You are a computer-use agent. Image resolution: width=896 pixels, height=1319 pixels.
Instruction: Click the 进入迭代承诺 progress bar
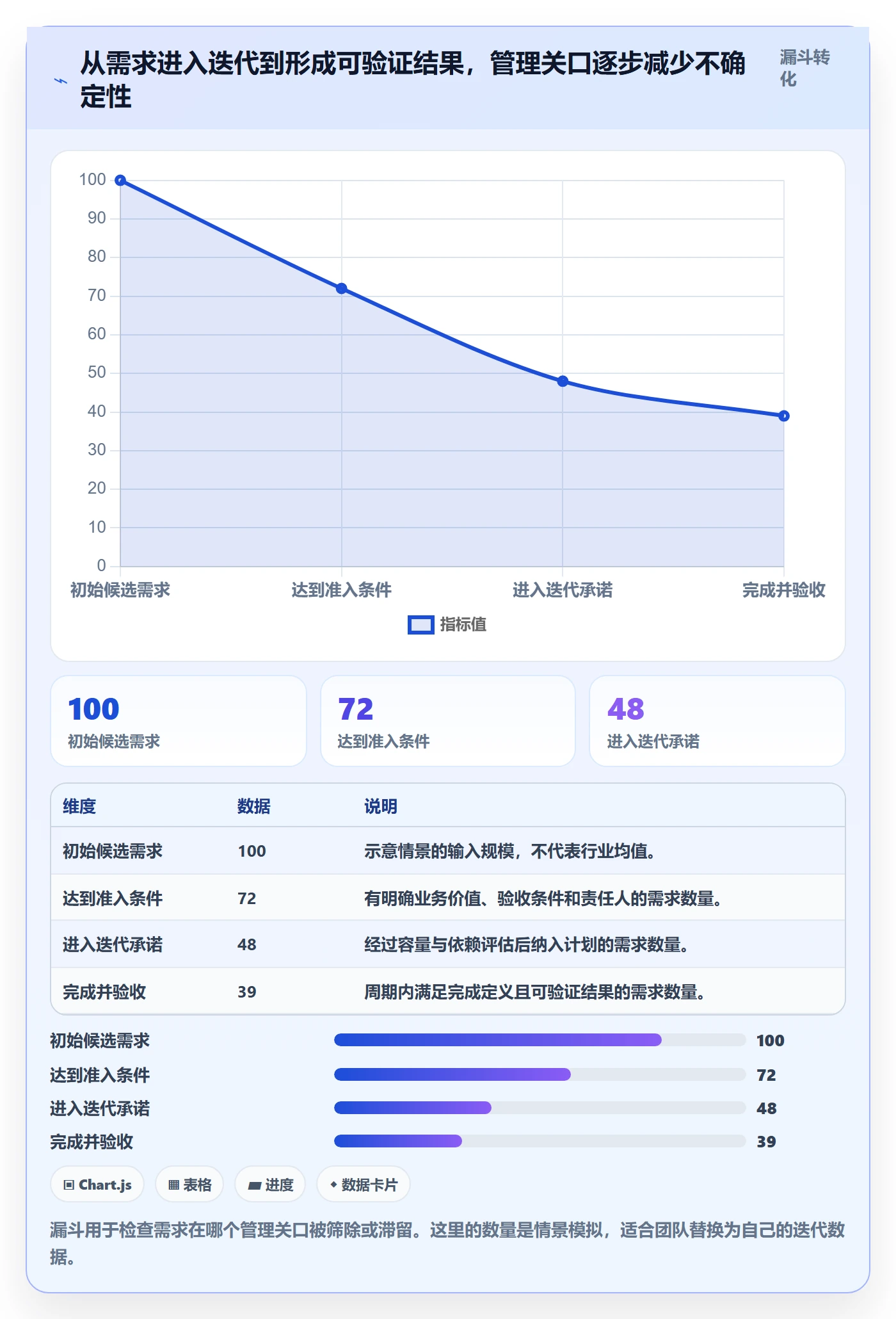click(540, 1108)
